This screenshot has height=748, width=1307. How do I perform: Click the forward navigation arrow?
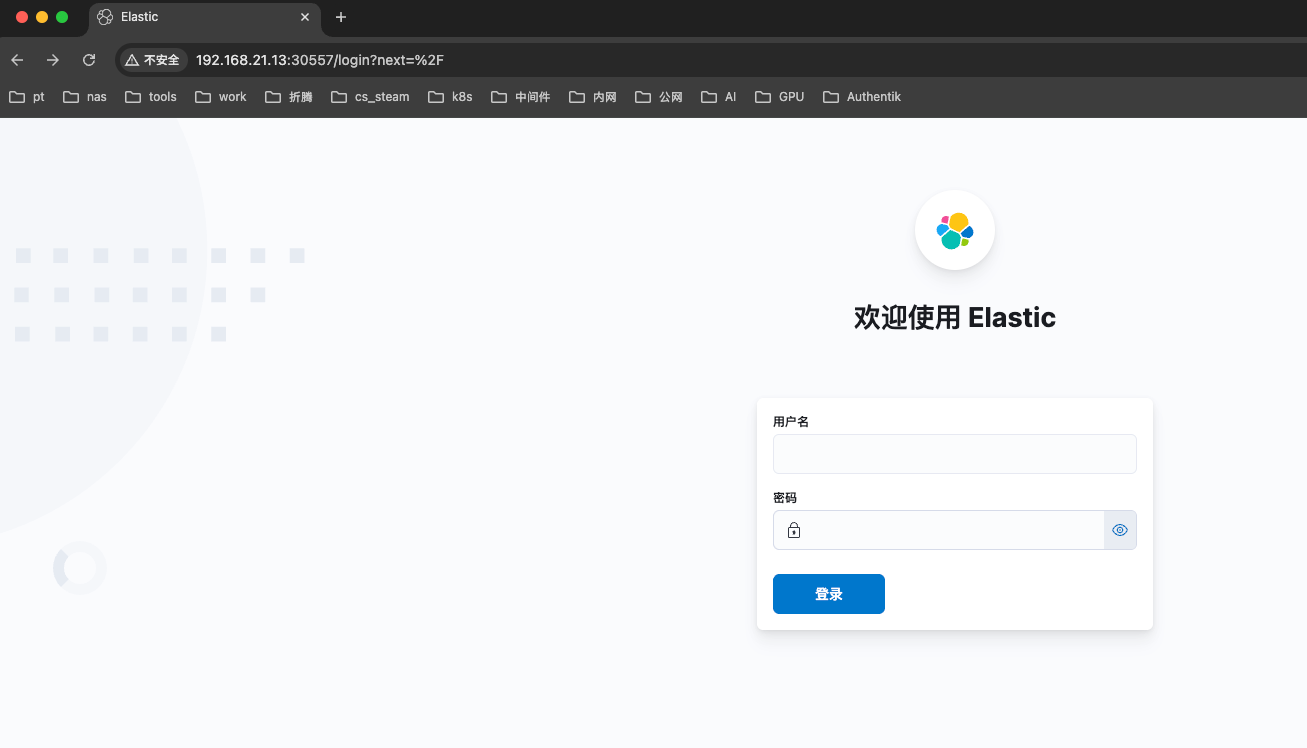(52, 60)
